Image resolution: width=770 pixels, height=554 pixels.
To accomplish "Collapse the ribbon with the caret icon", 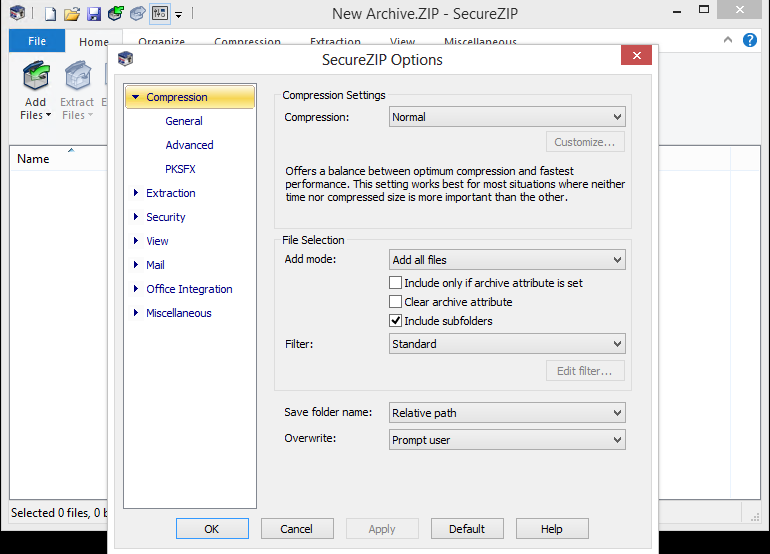I will pyautogui.click(x=728, y=39).
